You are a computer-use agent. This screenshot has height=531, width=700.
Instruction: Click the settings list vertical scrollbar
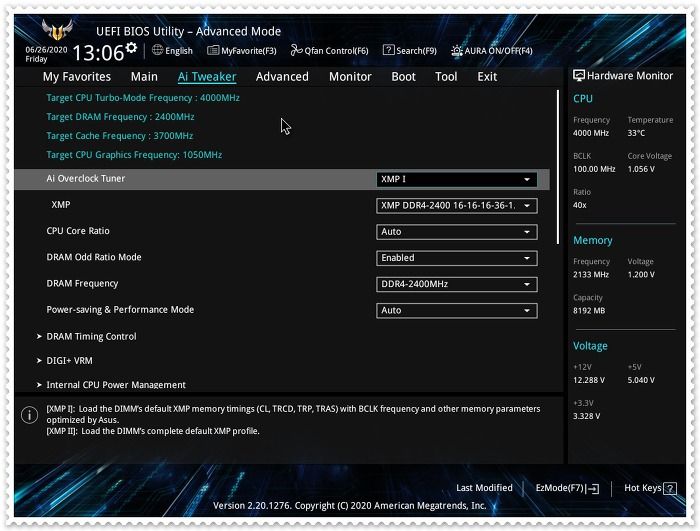(558, 167)
